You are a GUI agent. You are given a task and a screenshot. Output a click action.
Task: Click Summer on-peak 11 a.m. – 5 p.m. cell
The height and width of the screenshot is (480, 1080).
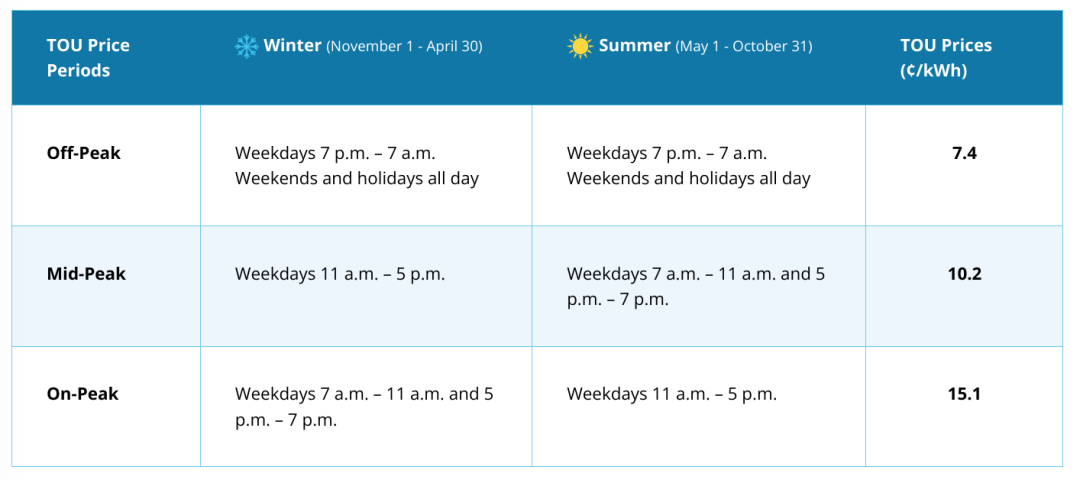point(672,395)
